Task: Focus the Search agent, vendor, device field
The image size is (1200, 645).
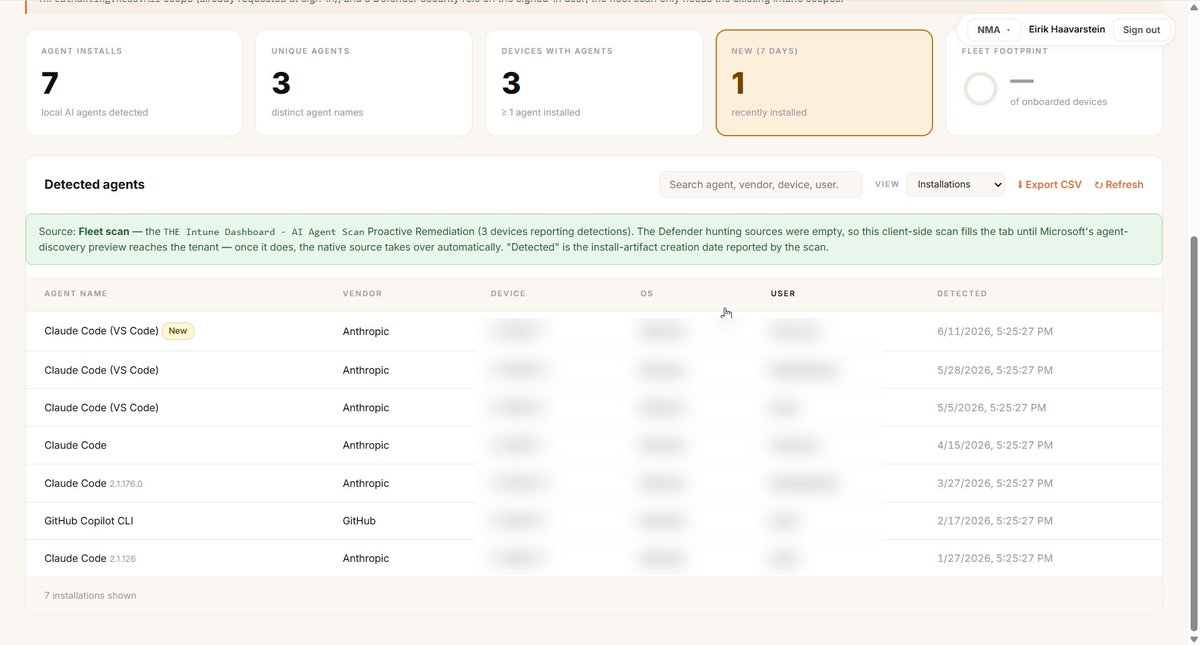Action: (760, 184)
